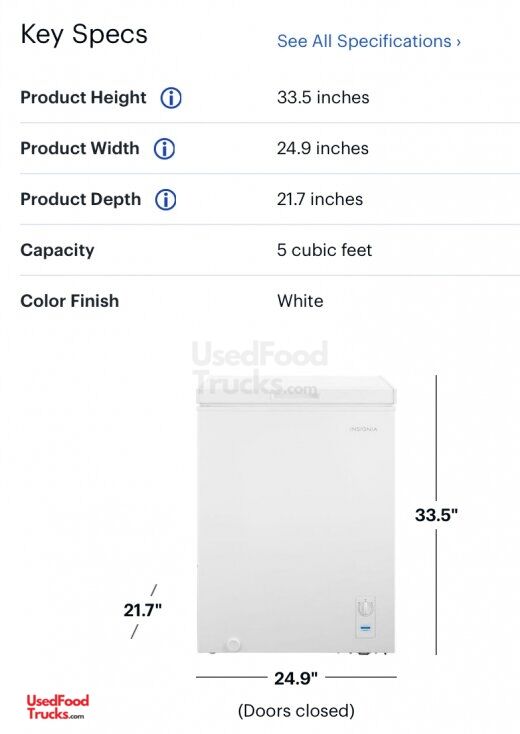Select the White color finish value
520x734 pixels.
tap(300, 301)
